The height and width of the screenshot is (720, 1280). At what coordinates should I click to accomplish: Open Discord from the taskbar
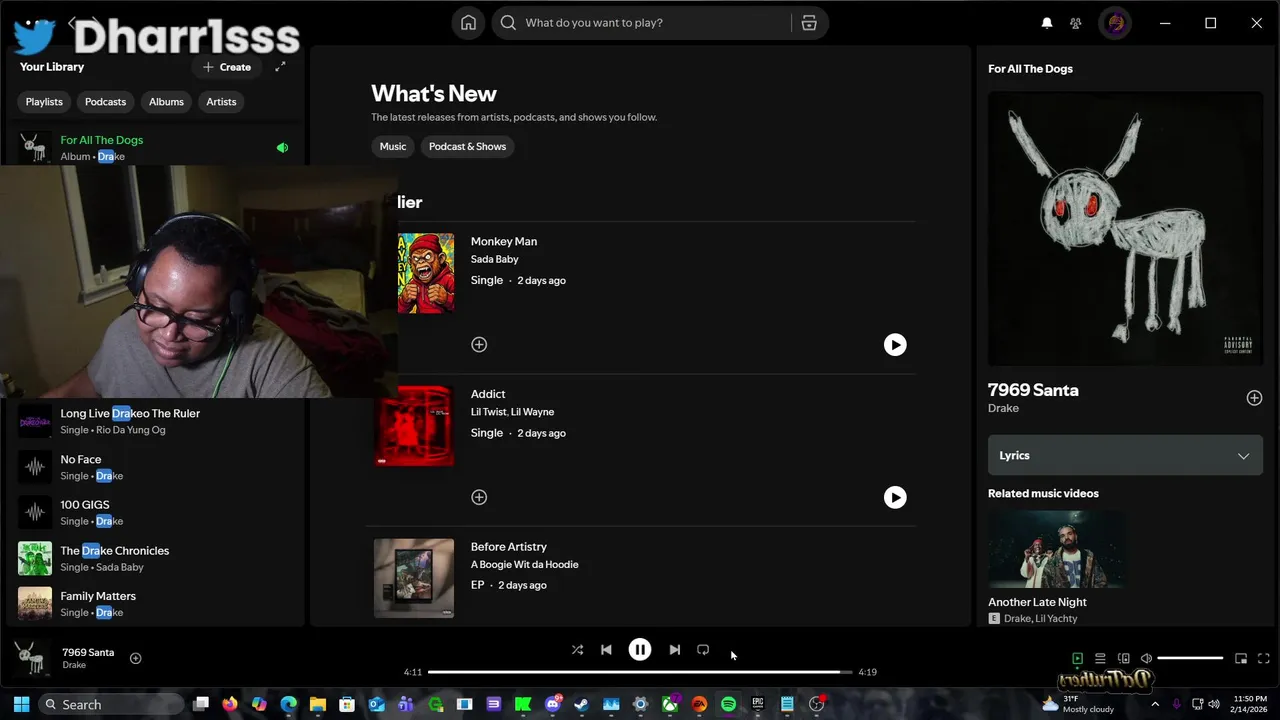pos(552,704)
